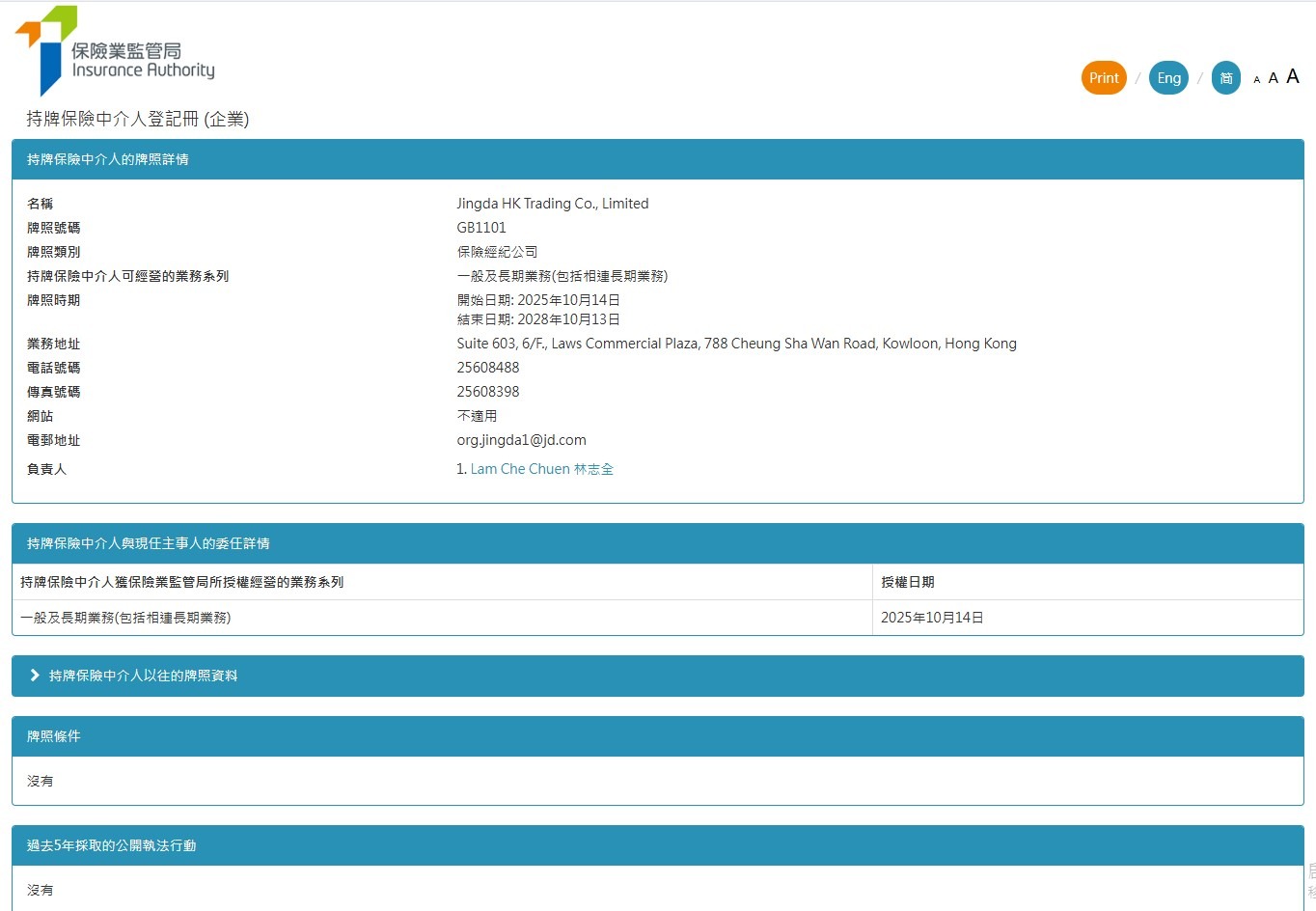Select the smallest "A" text size icon
1316x911 pixels.
pyautogui.click(x=1256, y=78)
